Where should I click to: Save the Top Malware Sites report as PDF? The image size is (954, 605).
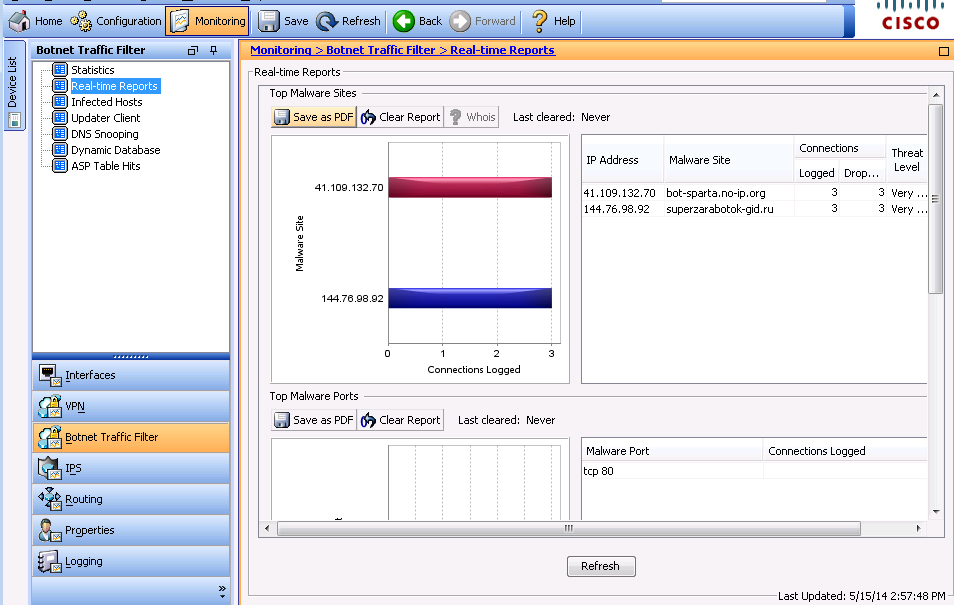(313, 117)
